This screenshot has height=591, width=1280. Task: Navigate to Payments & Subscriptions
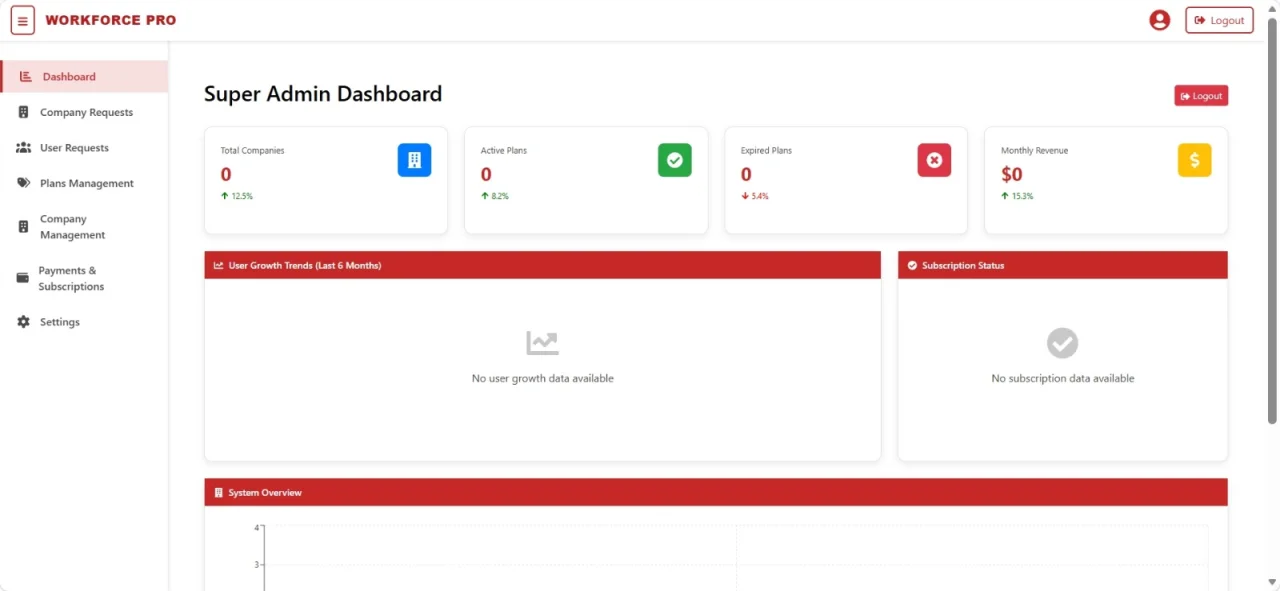85,278
